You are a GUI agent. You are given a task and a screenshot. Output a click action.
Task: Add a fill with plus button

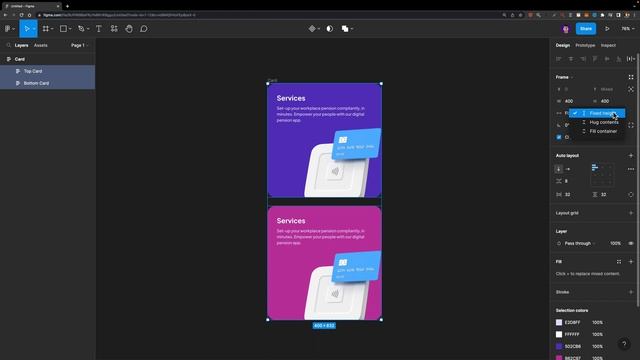click(x=631, y=262)
